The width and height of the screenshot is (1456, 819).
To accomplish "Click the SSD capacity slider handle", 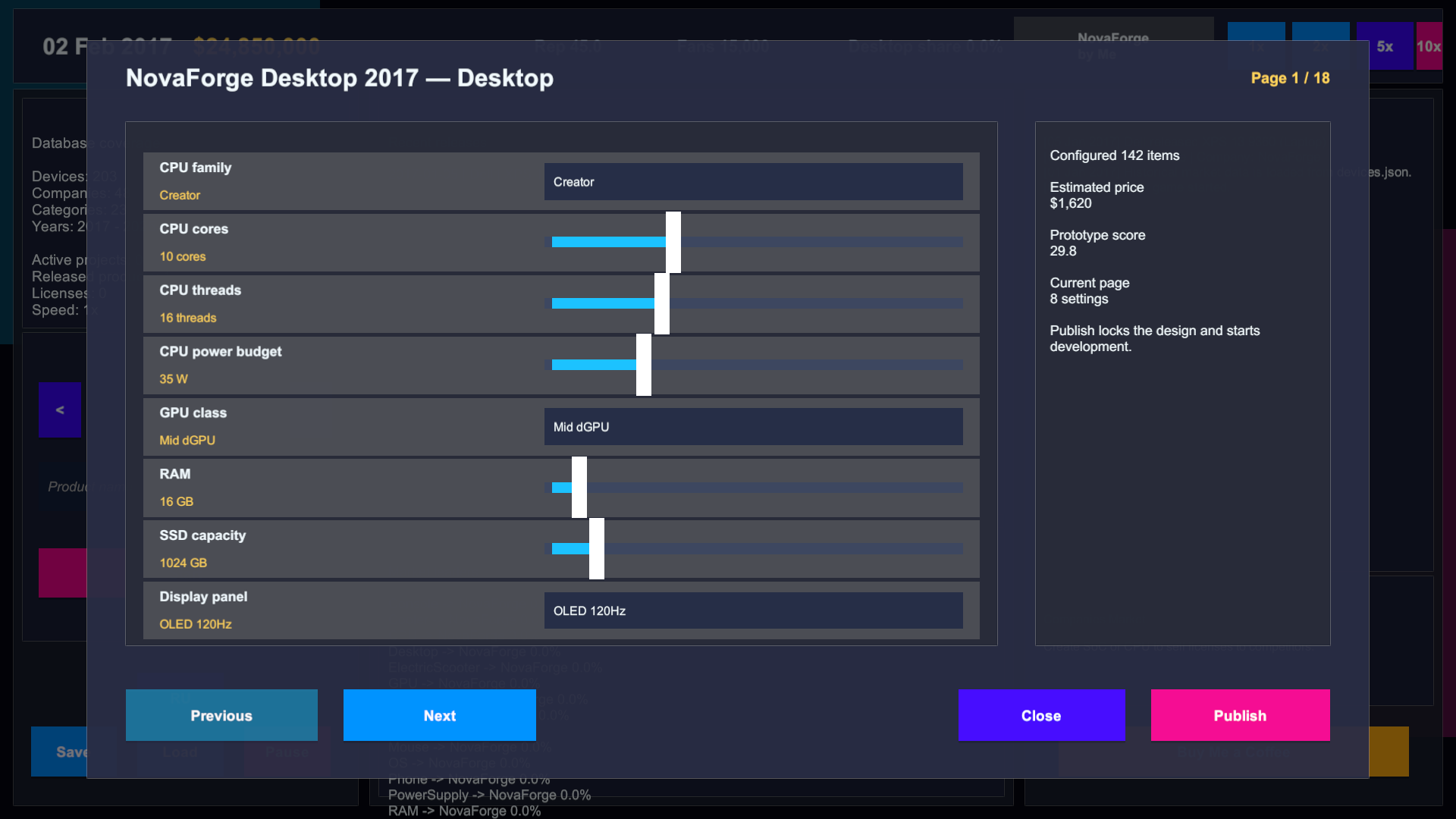I will tap(597, 548).
